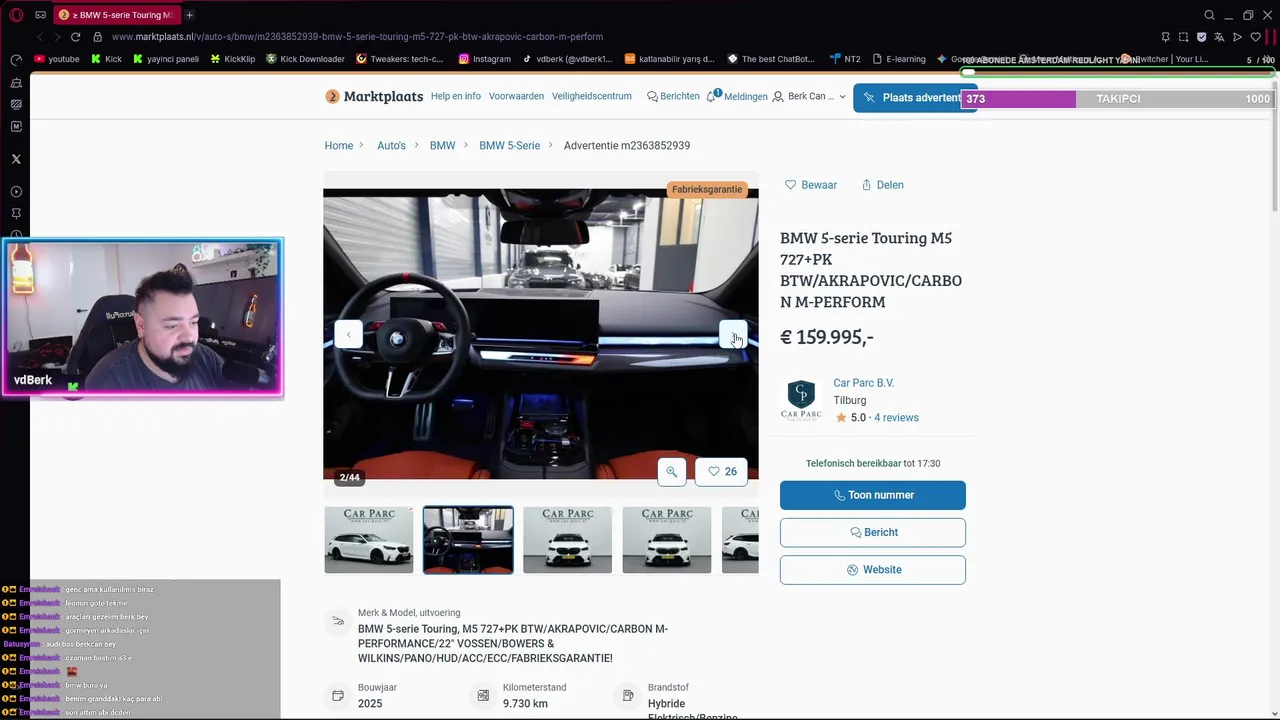Go to BMW breadcrumb

click(442, 146)
